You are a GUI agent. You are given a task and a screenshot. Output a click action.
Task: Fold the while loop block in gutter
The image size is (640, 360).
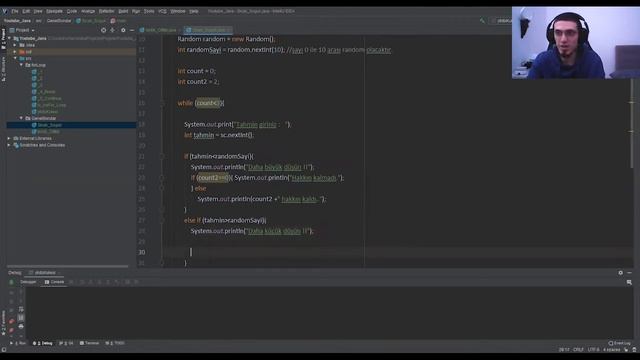pyautogui.click(x=162, y=103)
